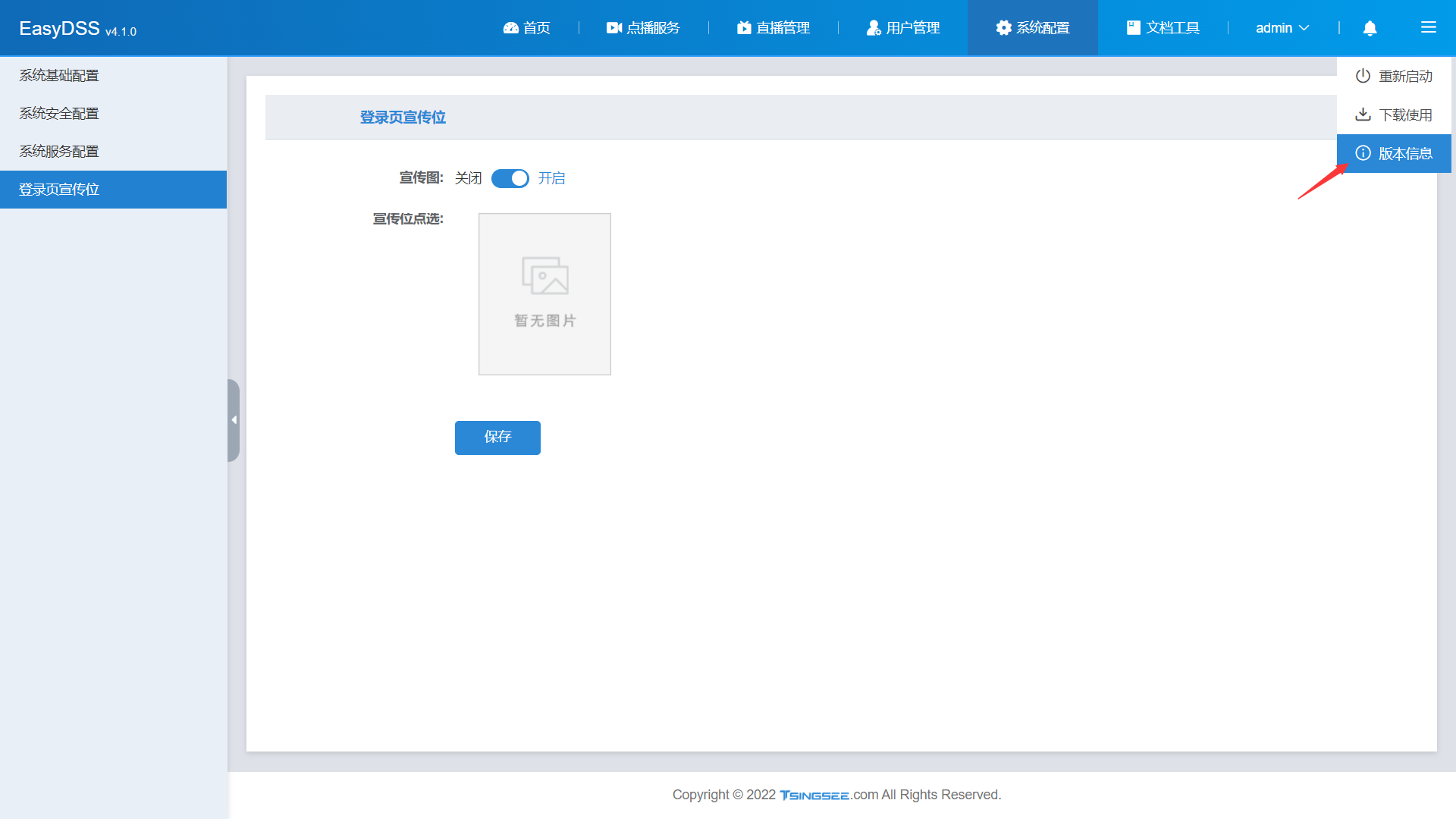The height and width of the screenshot is (819, 1456).
Task: Collapse the left sidebar handle
Action: pos(234,420)
